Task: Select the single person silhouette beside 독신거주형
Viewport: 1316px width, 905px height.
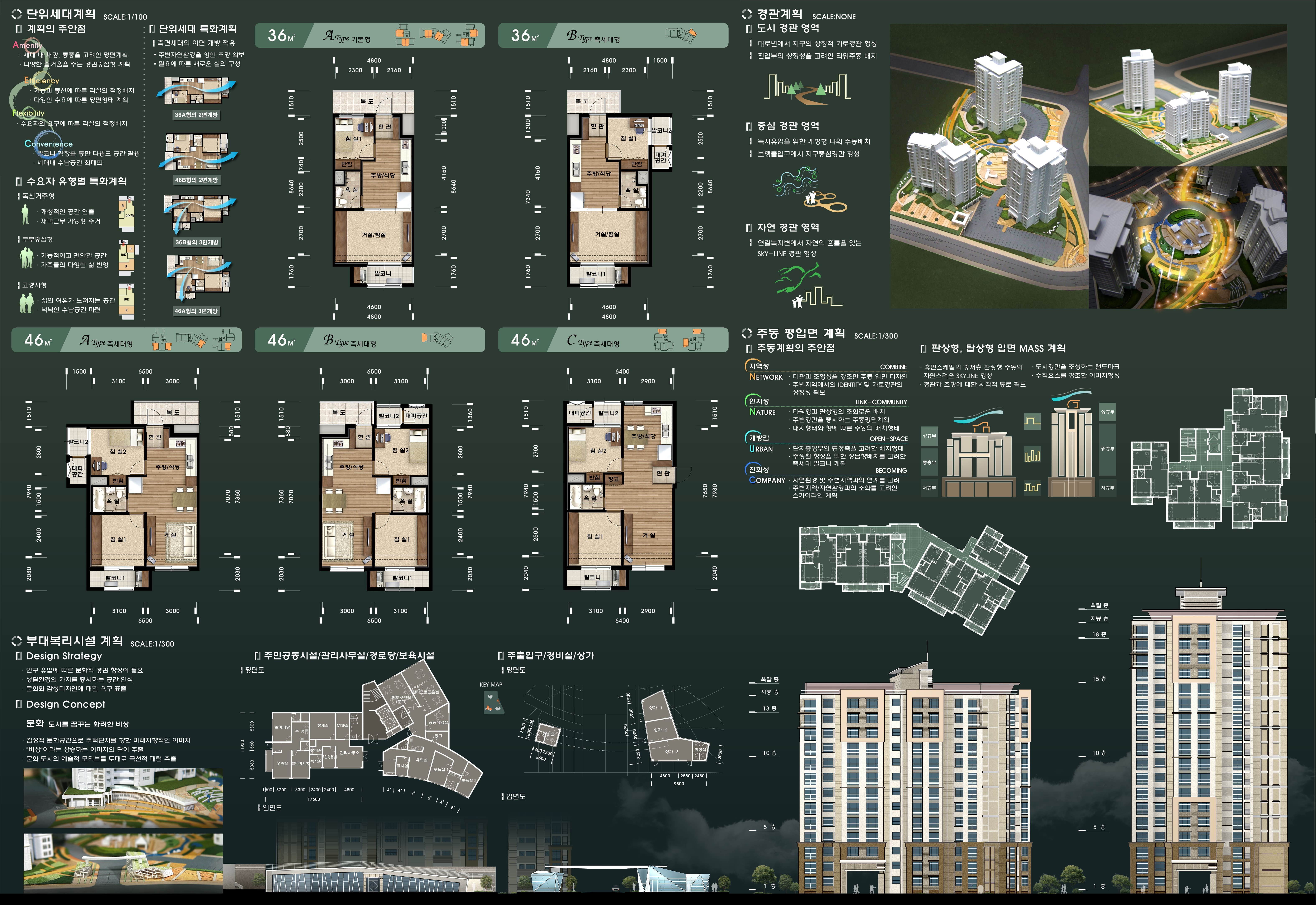Action: tap(25, 215)
